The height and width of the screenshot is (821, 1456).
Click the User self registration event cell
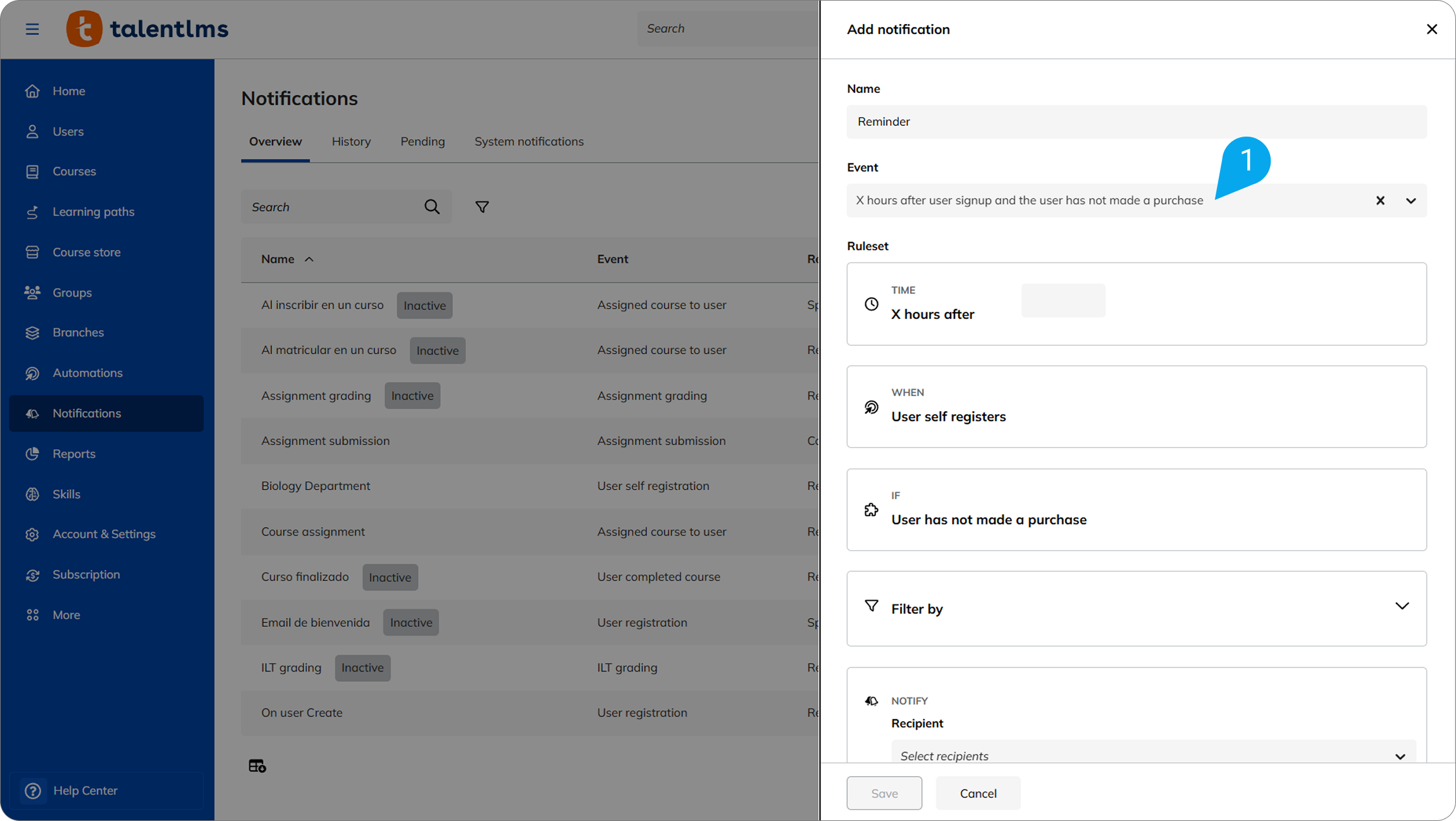653,486
